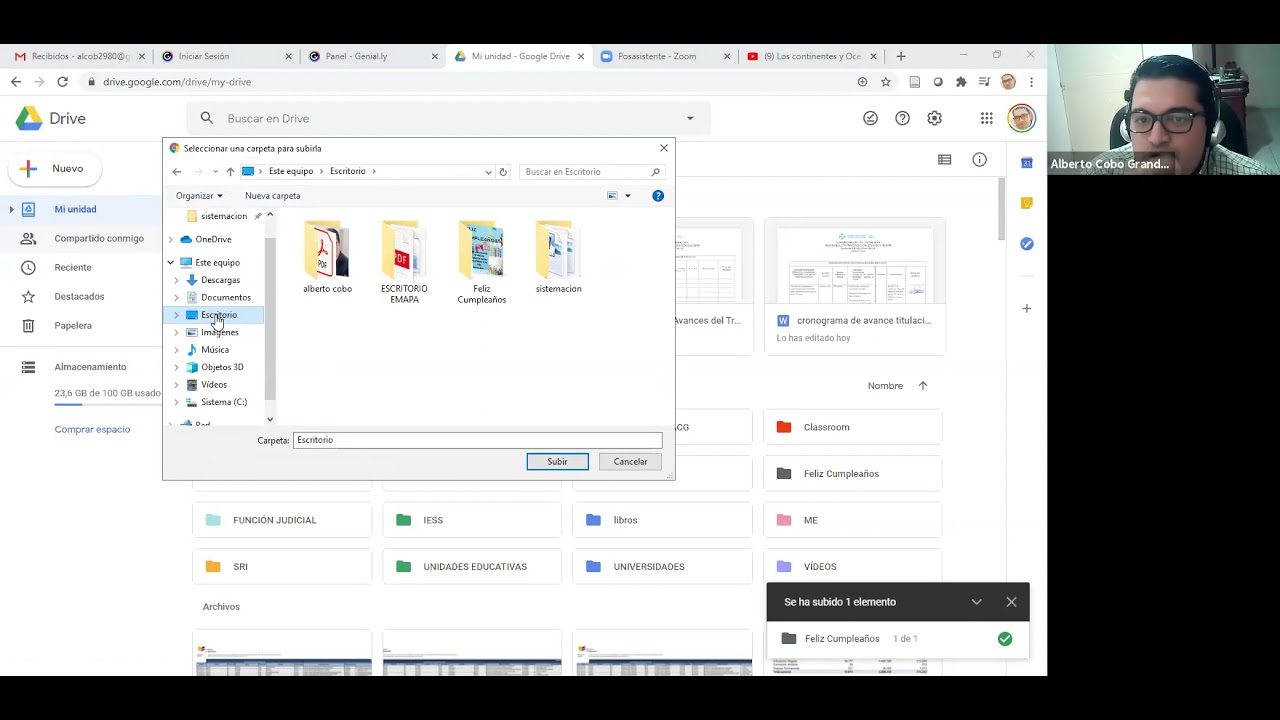The height and width of the screenshot is (720, 1280).
Task: Expand the OneDrive tree node
Action: 171,239
